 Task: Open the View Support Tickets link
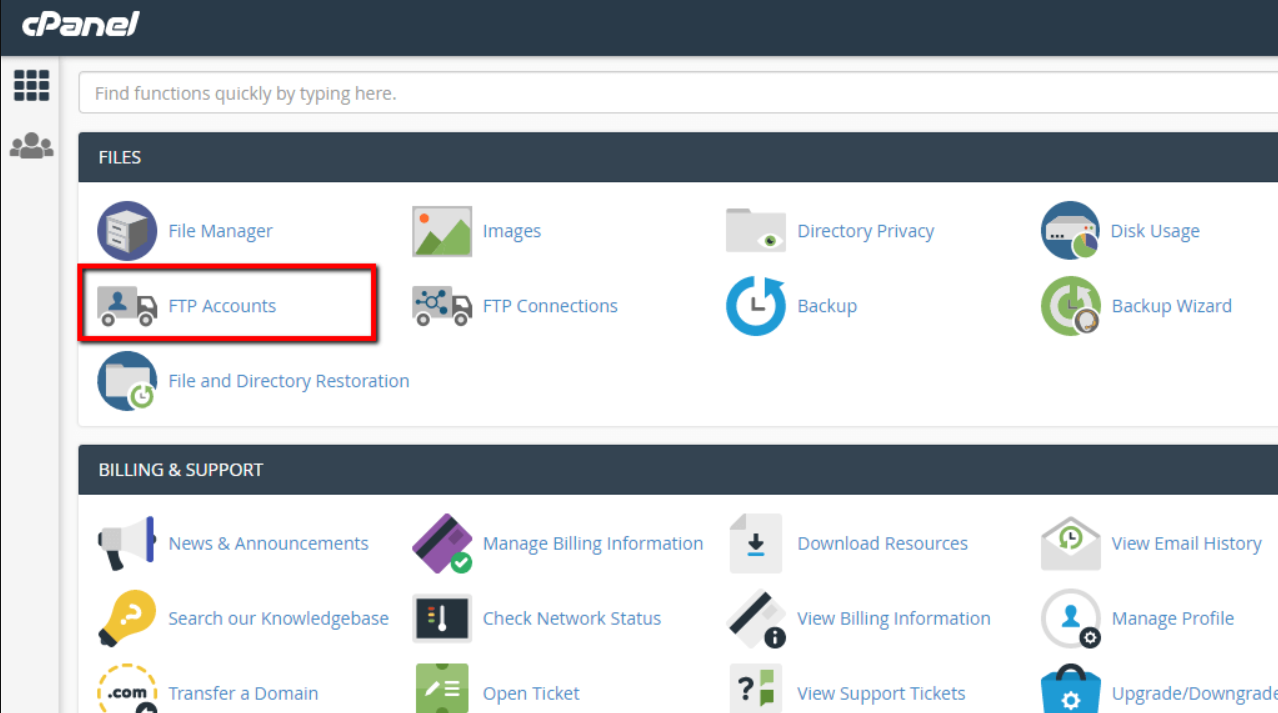pyautogui.click(x=881, y=694)
